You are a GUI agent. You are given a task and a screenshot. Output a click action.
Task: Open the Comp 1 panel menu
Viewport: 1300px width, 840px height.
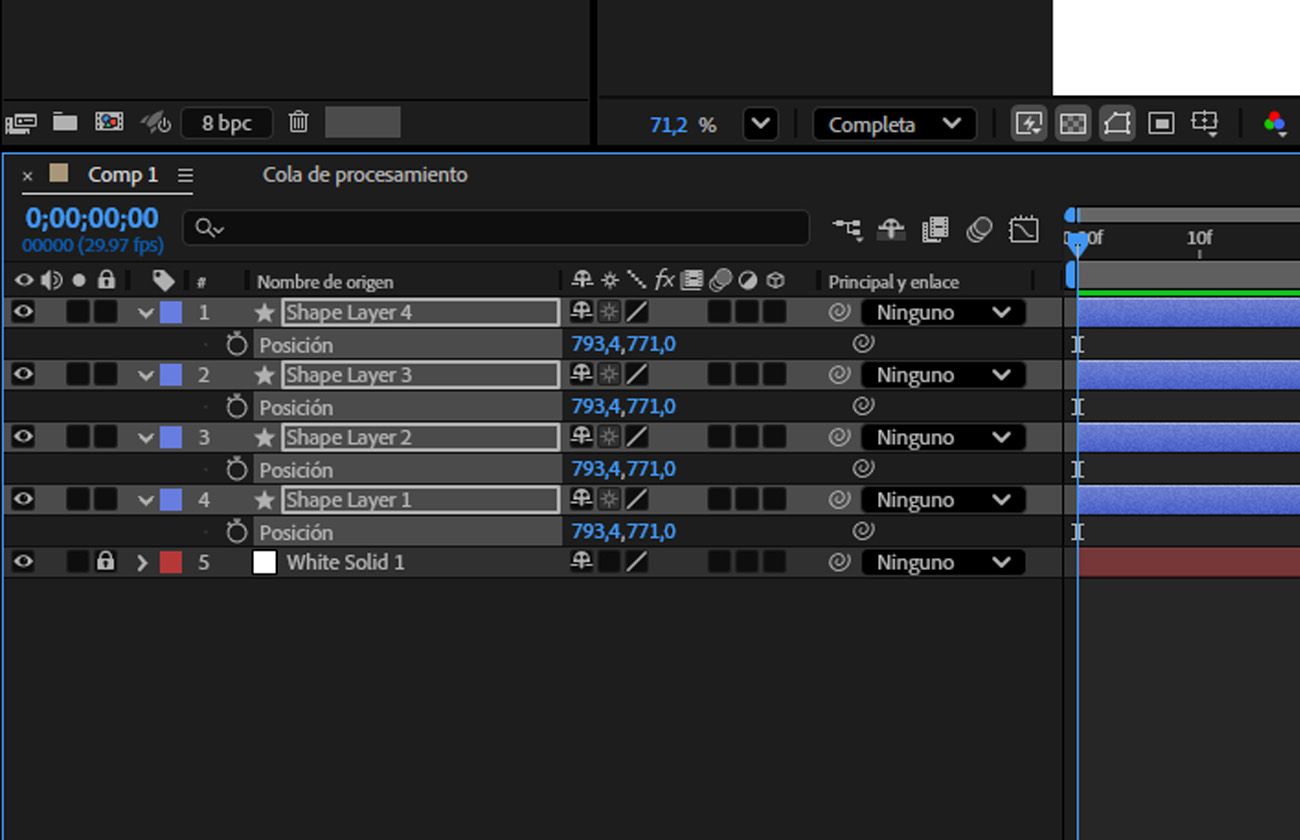[185, 175]
